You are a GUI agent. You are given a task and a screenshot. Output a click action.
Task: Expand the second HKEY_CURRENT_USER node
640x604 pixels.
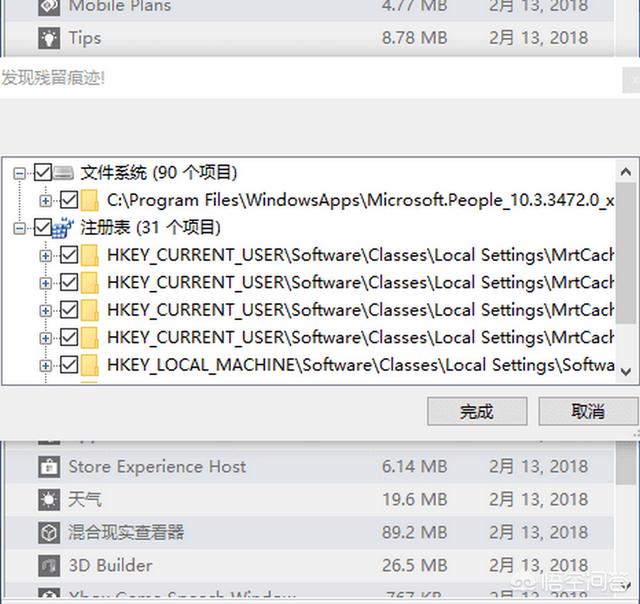tap(46, 283)
